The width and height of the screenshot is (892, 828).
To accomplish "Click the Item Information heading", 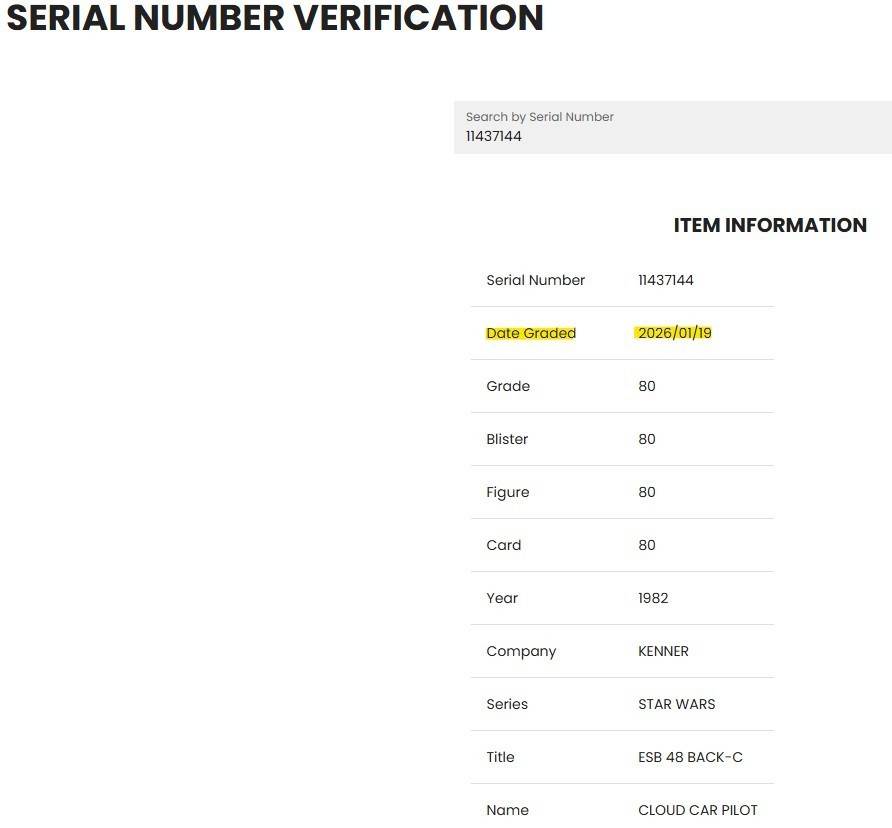I will [770, 225].
